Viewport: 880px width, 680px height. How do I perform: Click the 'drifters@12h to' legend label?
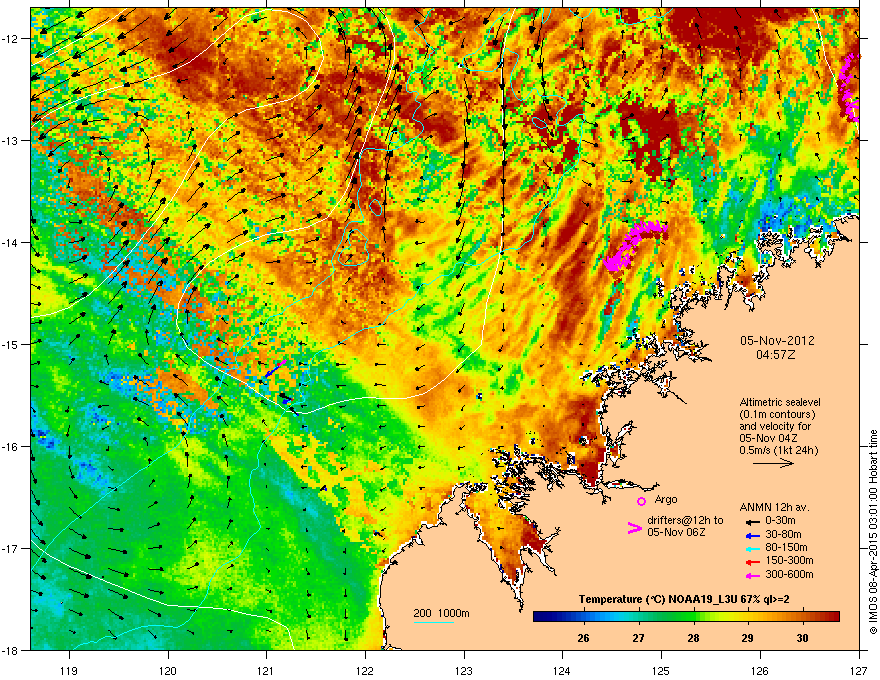pyautogui.click(x=685, y=520)
